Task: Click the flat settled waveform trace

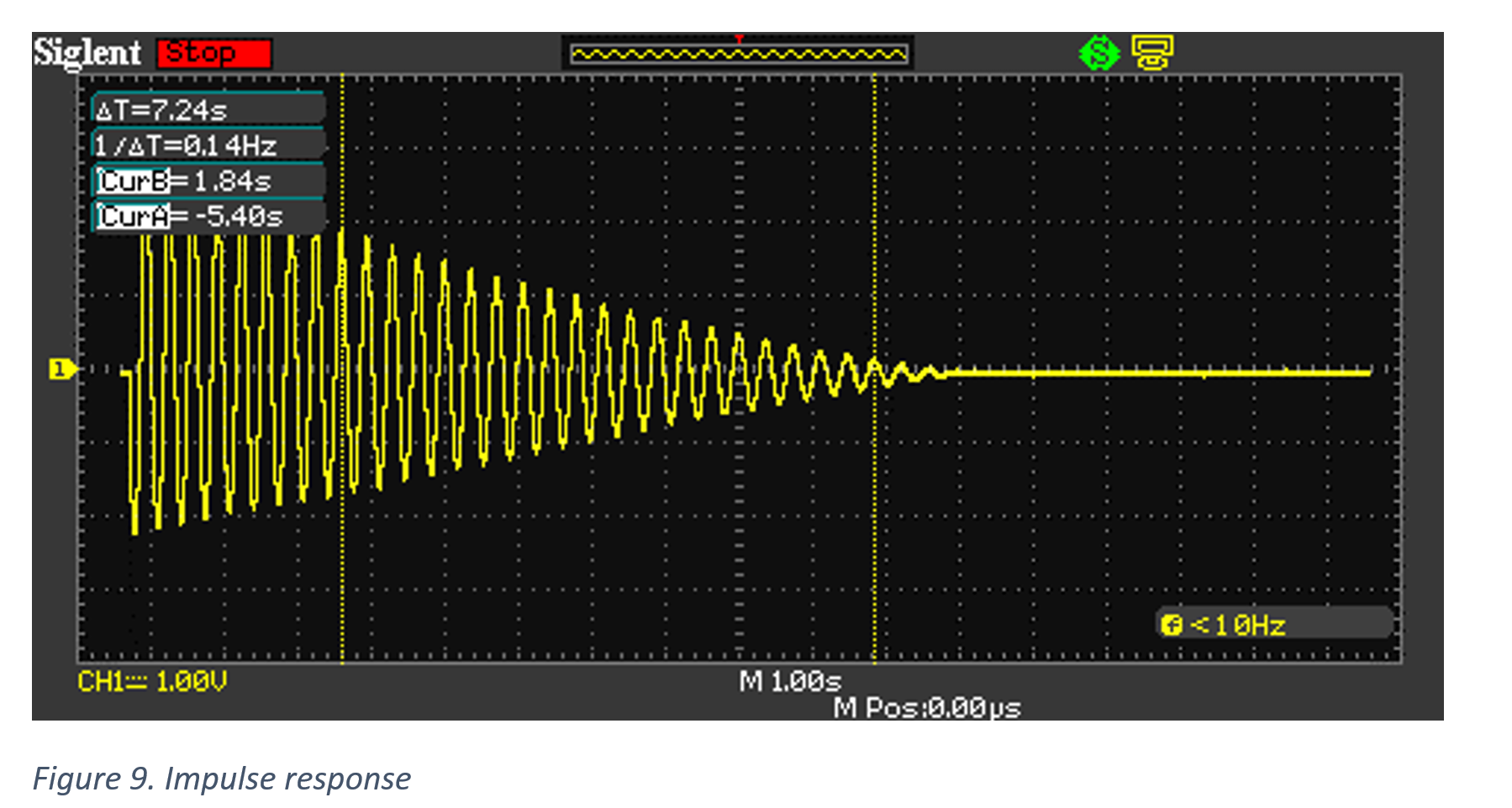Action: (1160, 372)
